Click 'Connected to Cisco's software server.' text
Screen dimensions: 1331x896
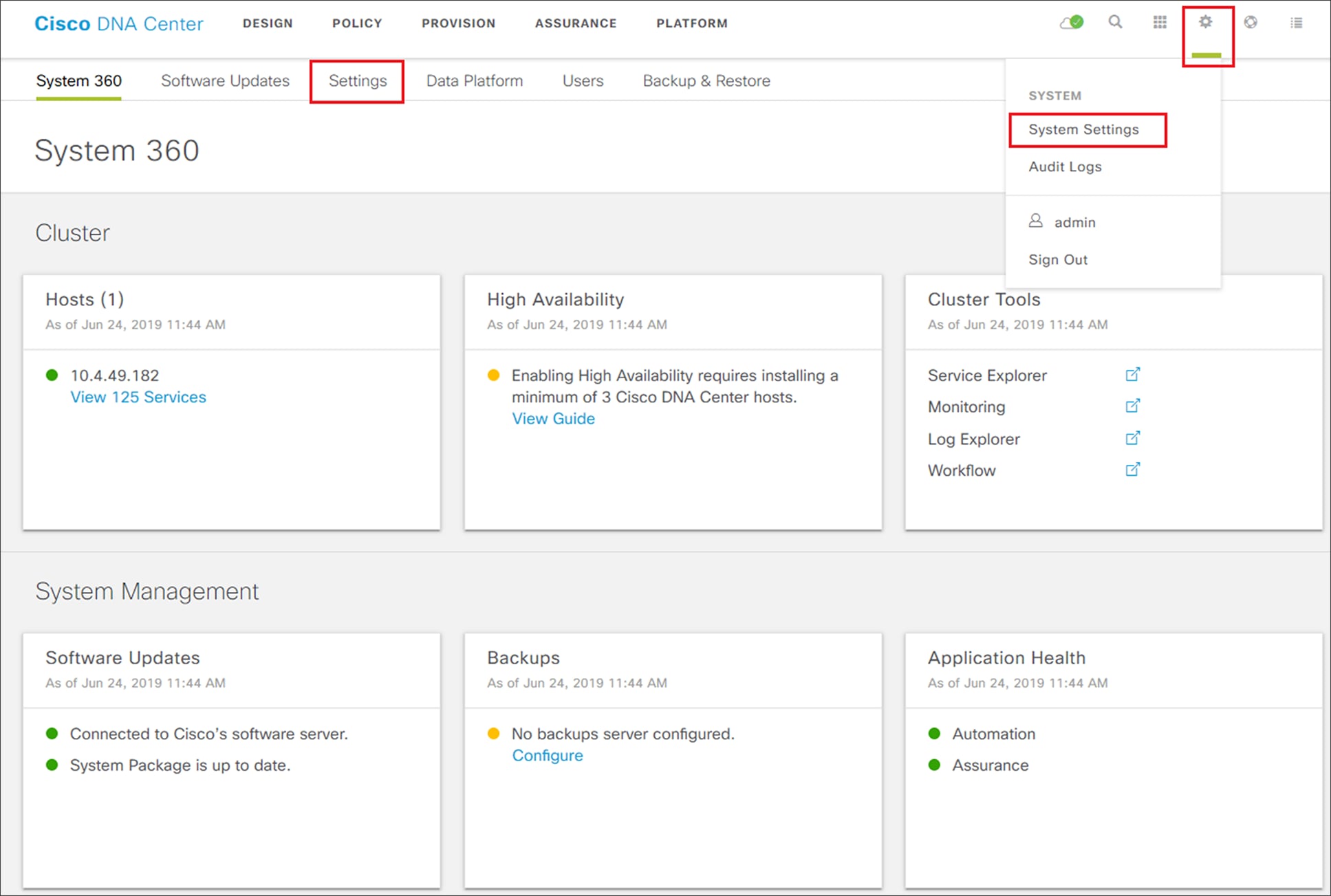click(209, 734)
